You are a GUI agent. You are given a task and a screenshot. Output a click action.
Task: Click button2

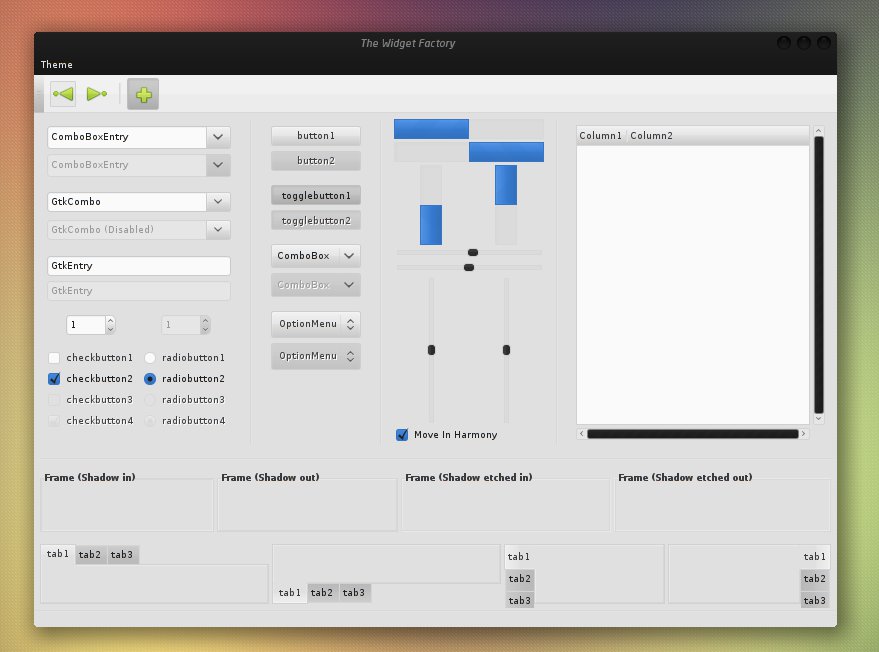(316, 161)
